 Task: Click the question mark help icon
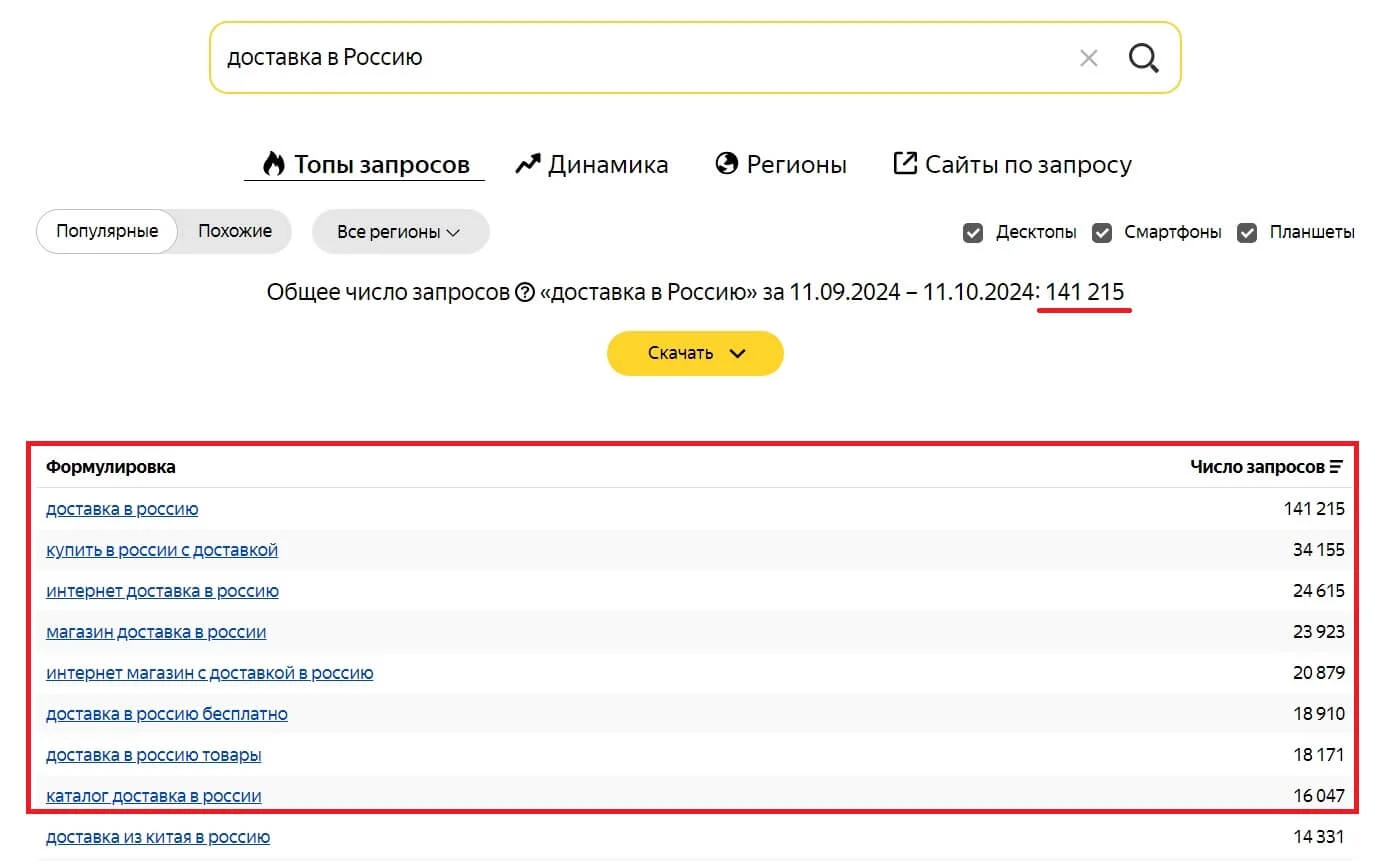coord(525,293)
